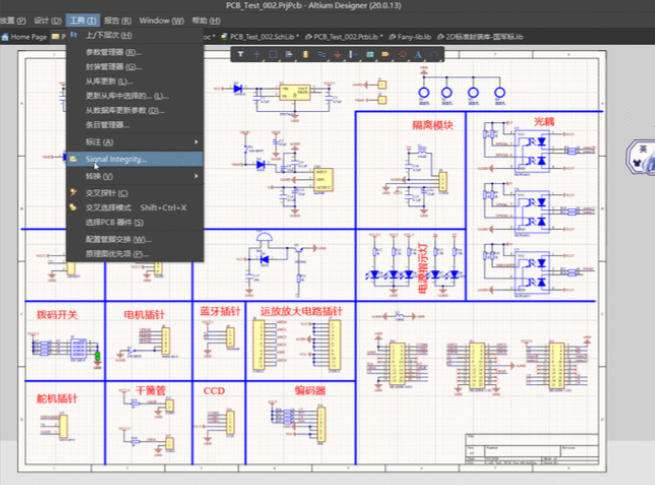Click the CCD section label

214,391
